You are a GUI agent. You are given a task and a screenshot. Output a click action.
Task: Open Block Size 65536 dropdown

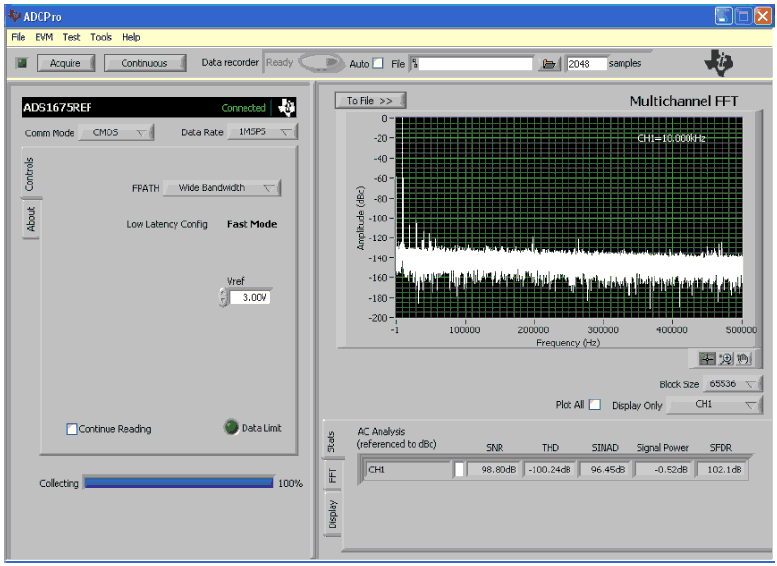tap(732, 384)
